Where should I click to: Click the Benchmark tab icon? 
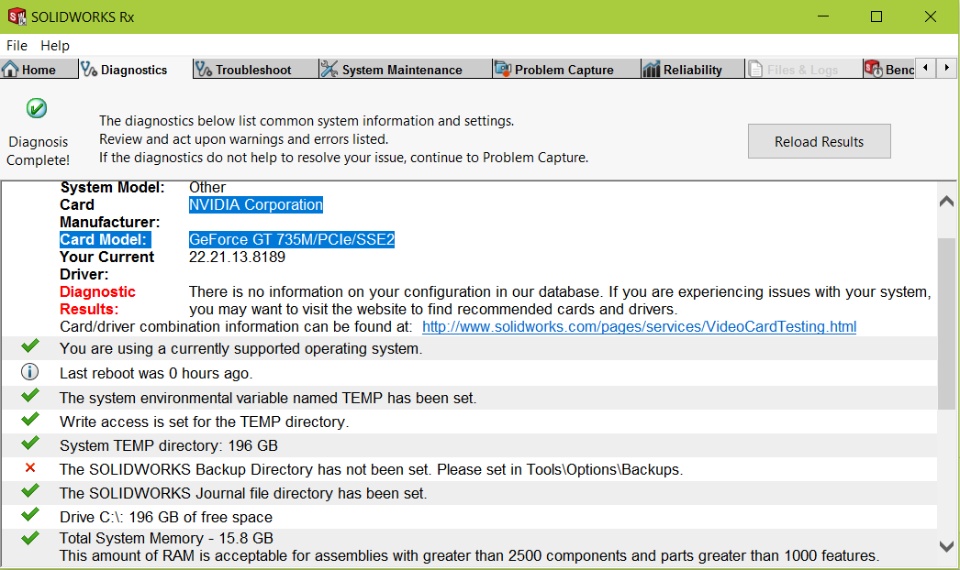(x=874, y=69)
